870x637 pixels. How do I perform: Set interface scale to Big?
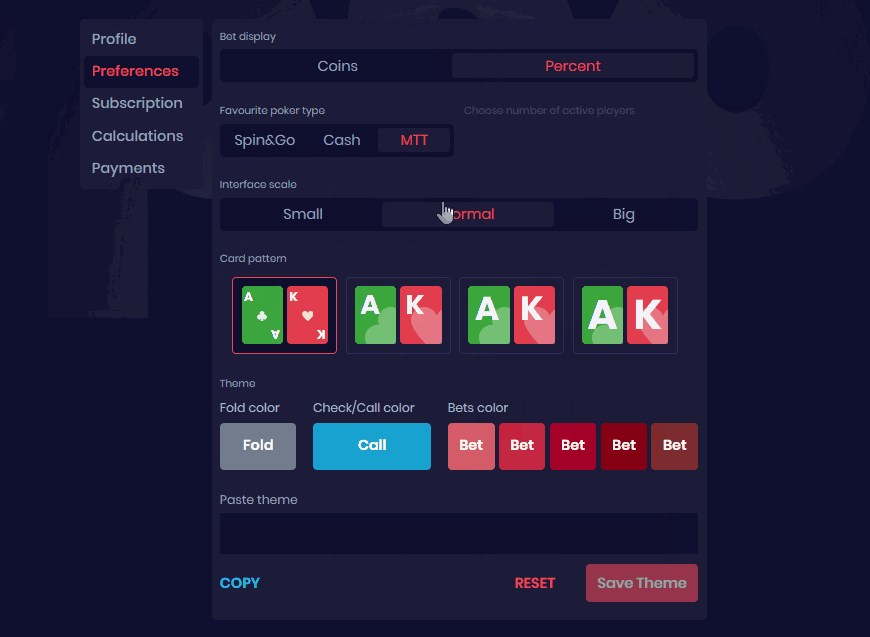pos(623,214)
